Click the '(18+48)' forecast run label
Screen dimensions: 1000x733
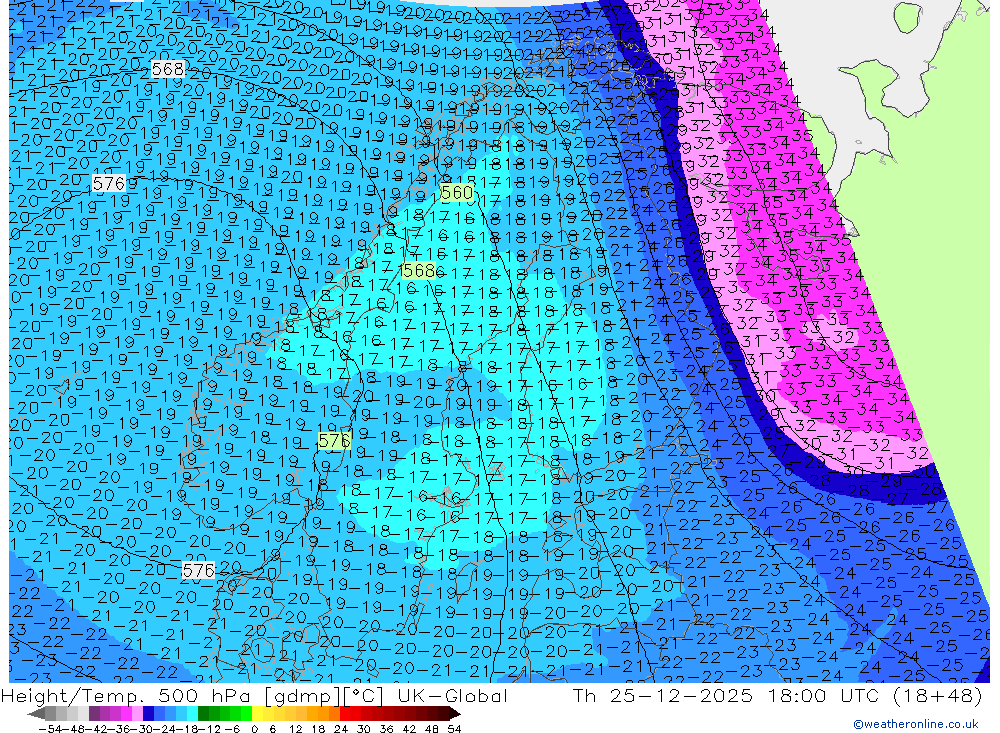coord(938,696)
